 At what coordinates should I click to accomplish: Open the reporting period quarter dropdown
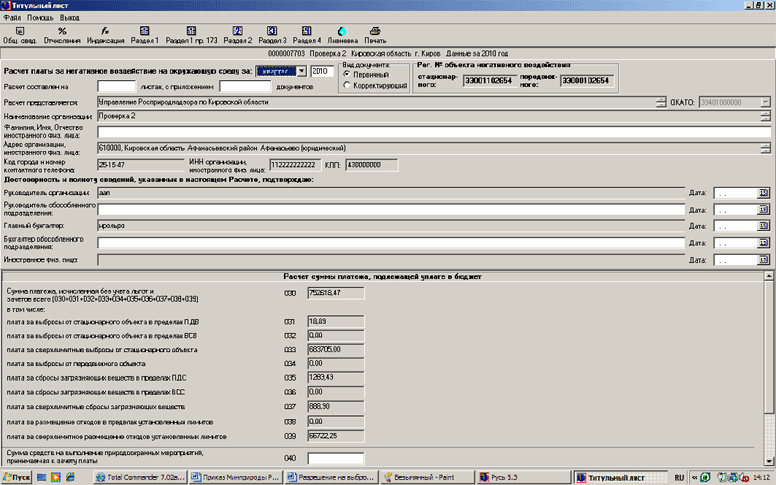pos(301,72)
